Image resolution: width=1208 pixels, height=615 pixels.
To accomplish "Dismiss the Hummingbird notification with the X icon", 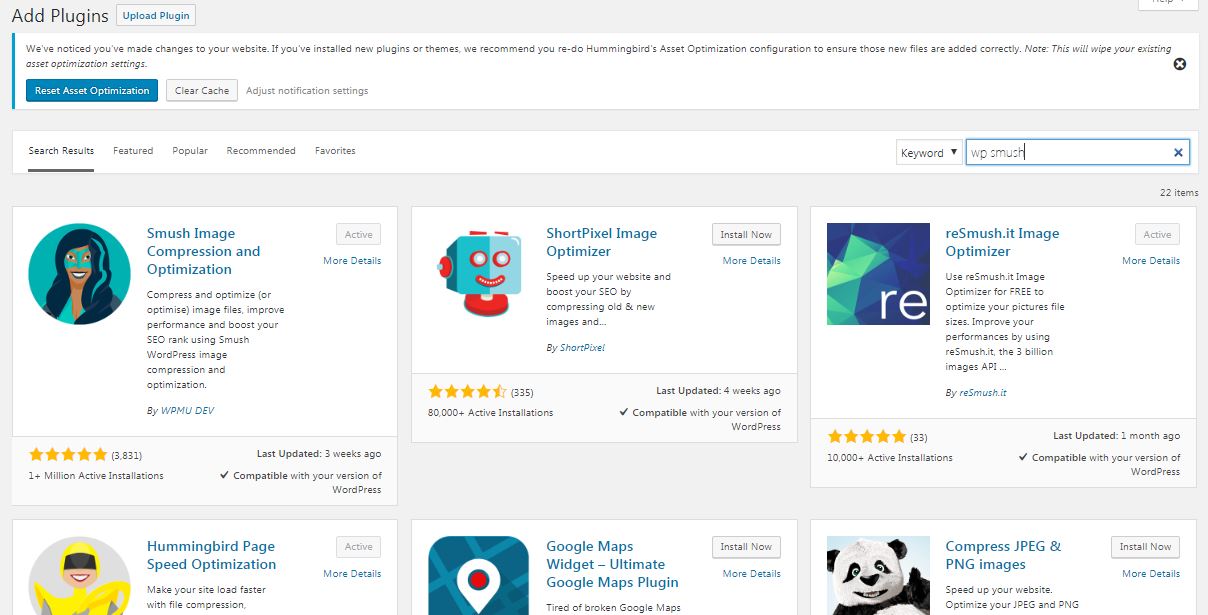I will 1180,63.
